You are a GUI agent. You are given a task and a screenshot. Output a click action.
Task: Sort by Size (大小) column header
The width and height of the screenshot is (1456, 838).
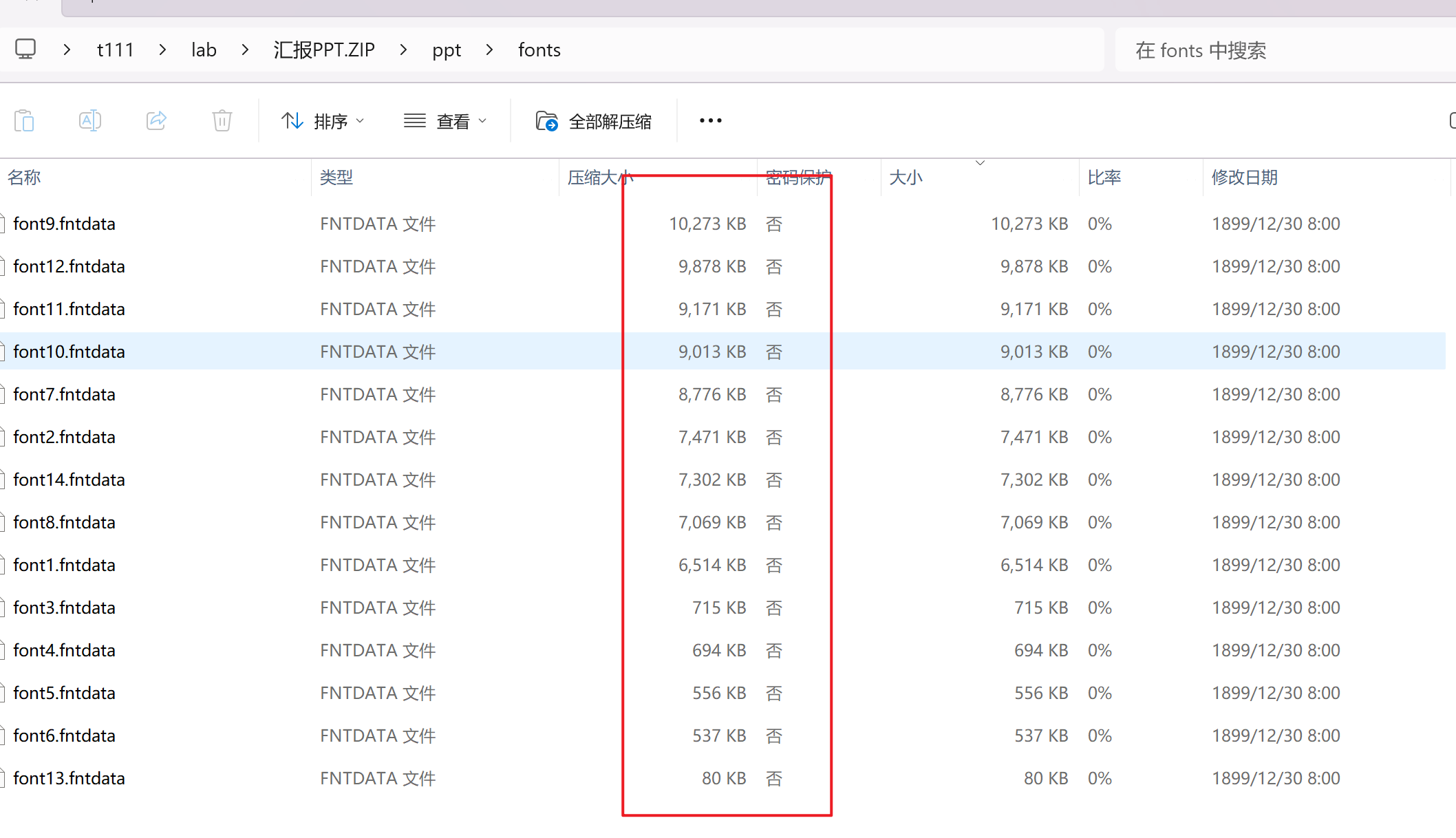coord(906,178)
